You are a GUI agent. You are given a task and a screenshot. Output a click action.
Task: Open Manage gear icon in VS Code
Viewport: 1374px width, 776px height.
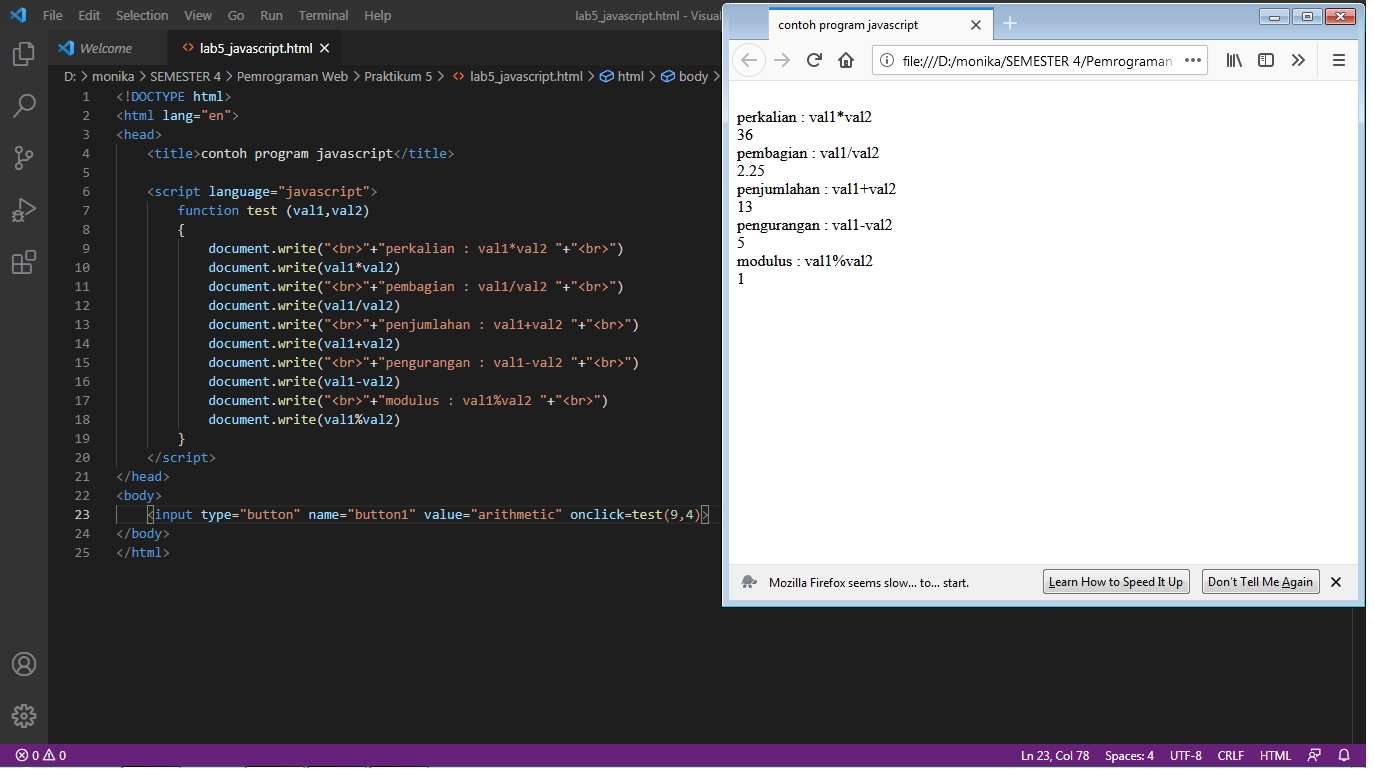24,716
